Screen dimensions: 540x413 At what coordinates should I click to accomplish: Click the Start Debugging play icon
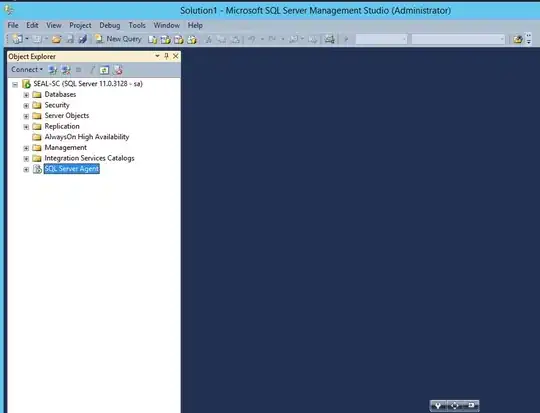(x=346, y=39)
